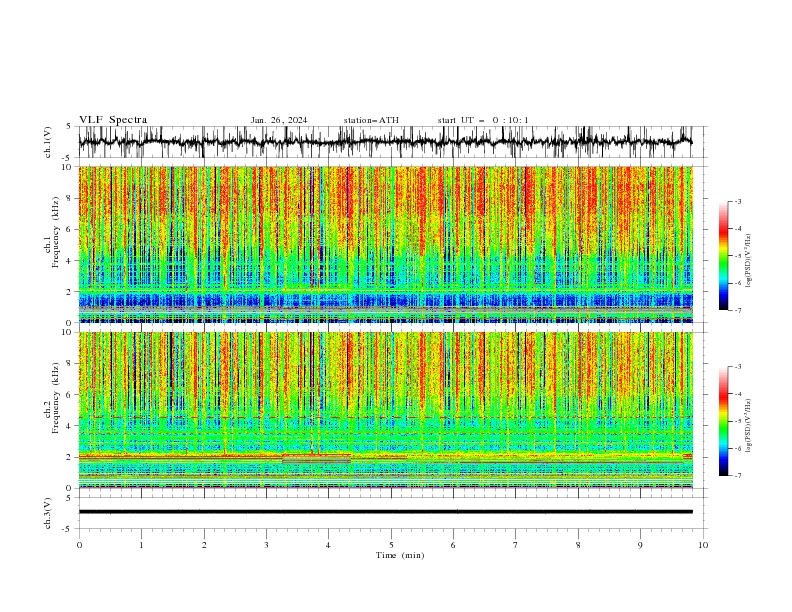The height and width of the screenshot is (612, 792).
Task: Click the "VLF Spectra" title text
Action: (x=113, y=120)
